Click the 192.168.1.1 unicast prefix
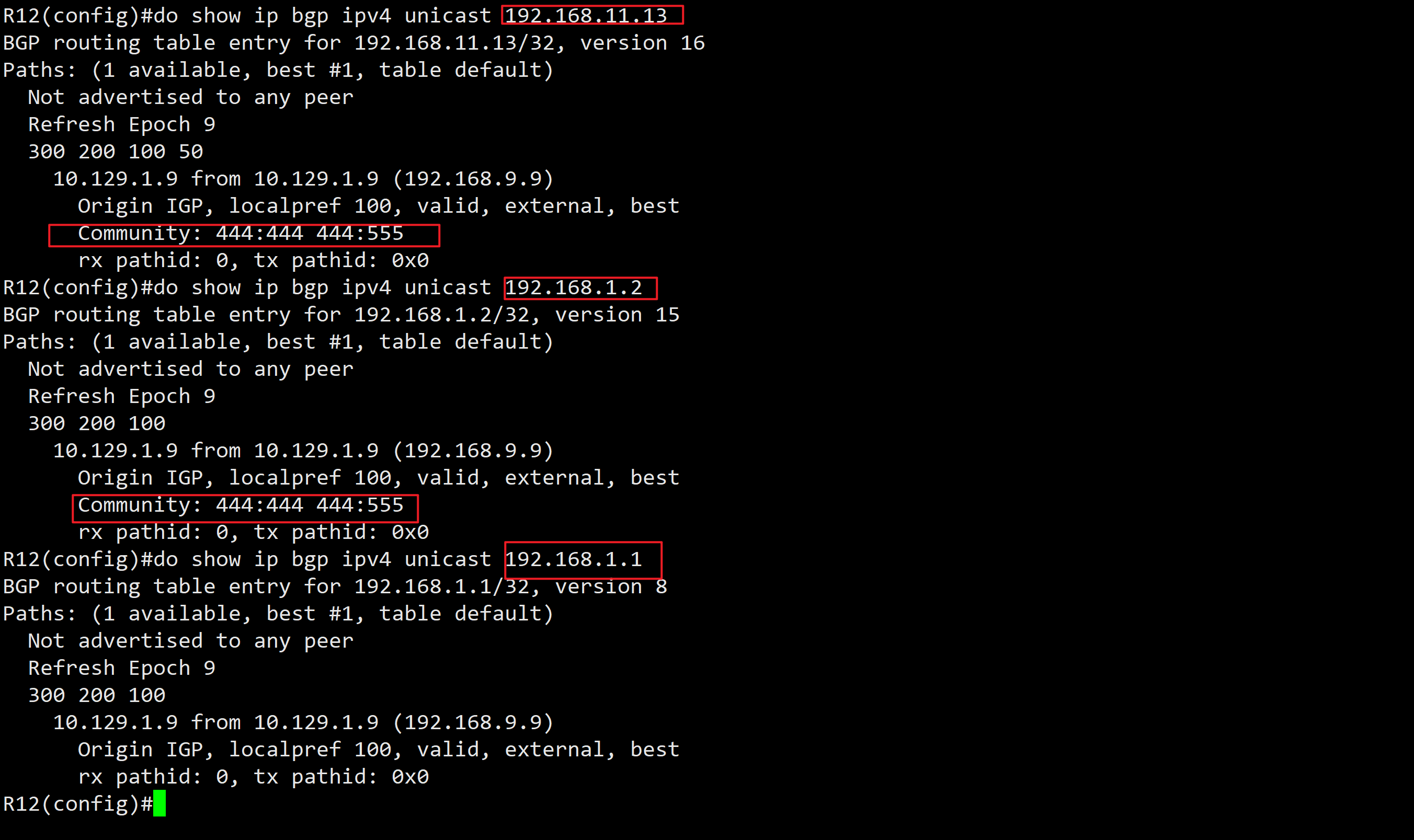Viewport: 1414px width, 840px height. click(x=576, y=559)
